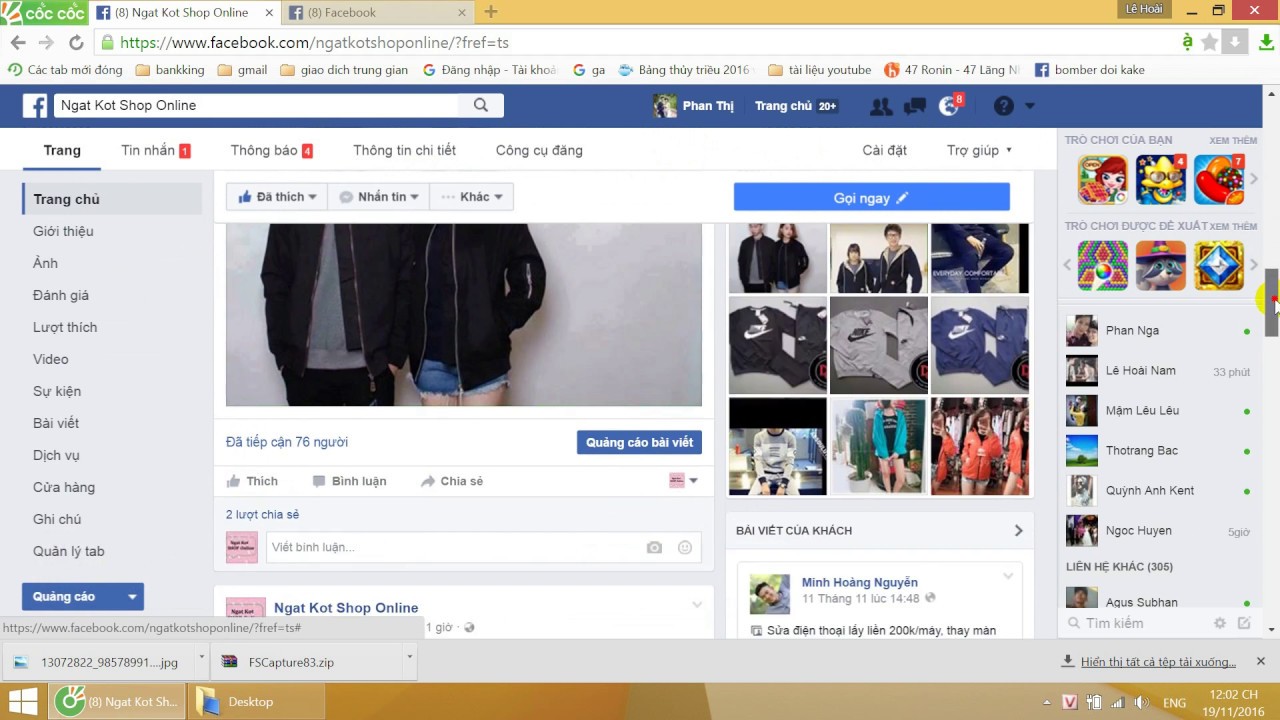This screenshot has width=1280, height=720.
Task: View notifications via the globe icon
Action: coord(948,105)
